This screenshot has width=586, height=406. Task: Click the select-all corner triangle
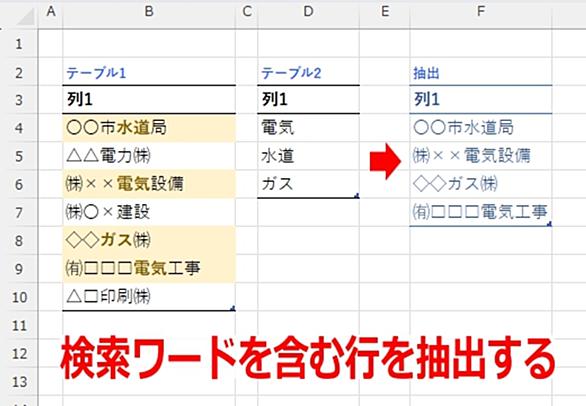click(25, 17)
